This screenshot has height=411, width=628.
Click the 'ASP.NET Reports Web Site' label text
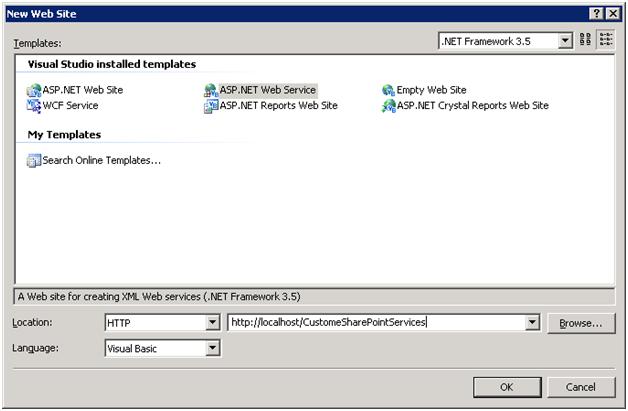tap(279, 106)
